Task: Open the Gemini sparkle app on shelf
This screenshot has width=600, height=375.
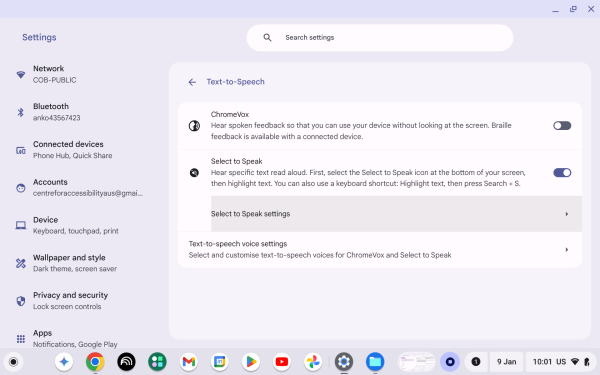Action: pyautogui.click(x=64, y=362)
